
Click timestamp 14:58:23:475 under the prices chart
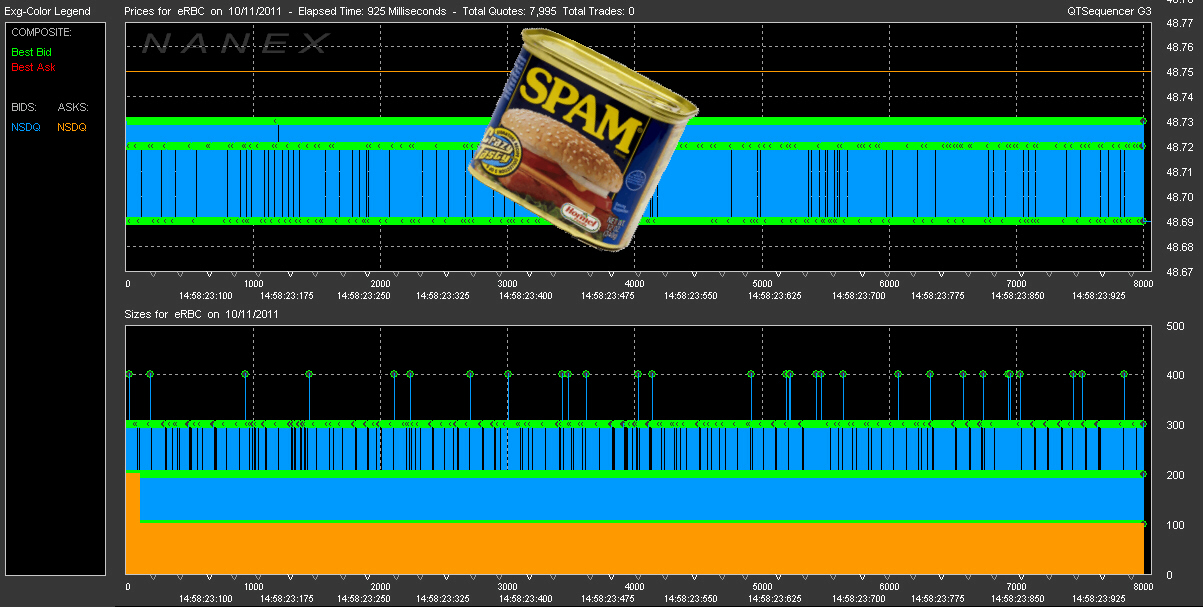(608, 296)
